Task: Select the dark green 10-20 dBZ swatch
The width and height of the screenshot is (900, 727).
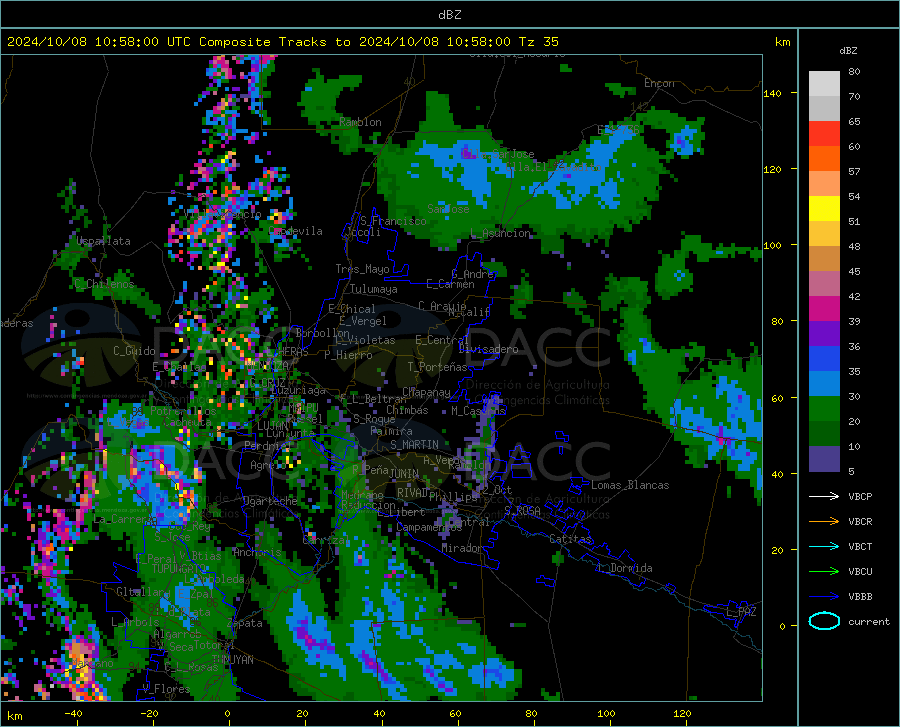Action: pos(824,434)
